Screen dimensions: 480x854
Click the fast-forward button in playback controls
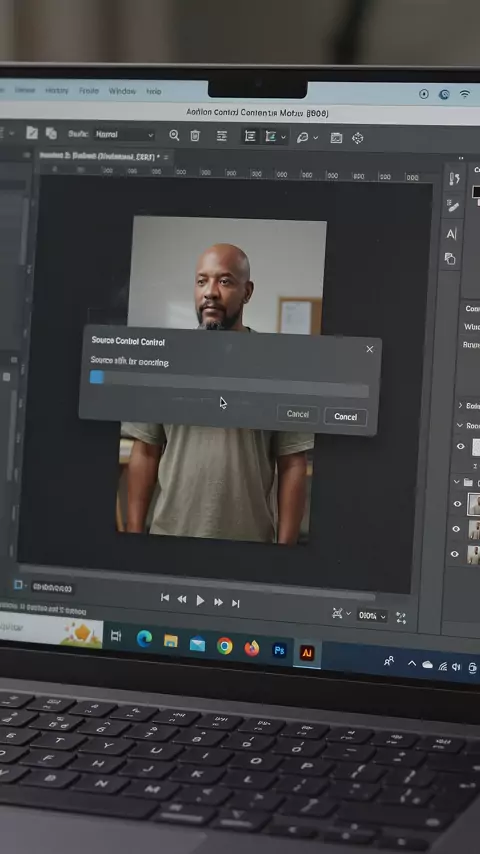[x=218, y=602]
